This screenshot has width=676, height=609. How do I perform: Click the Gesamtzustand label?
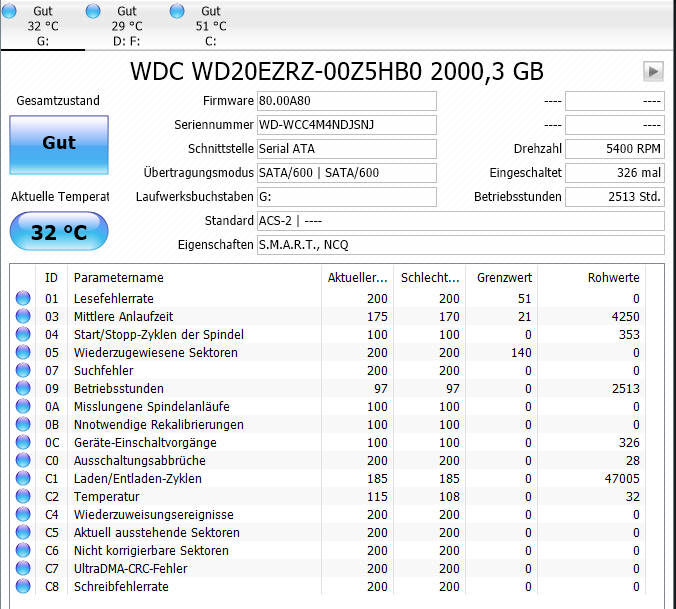click(58, 101)
